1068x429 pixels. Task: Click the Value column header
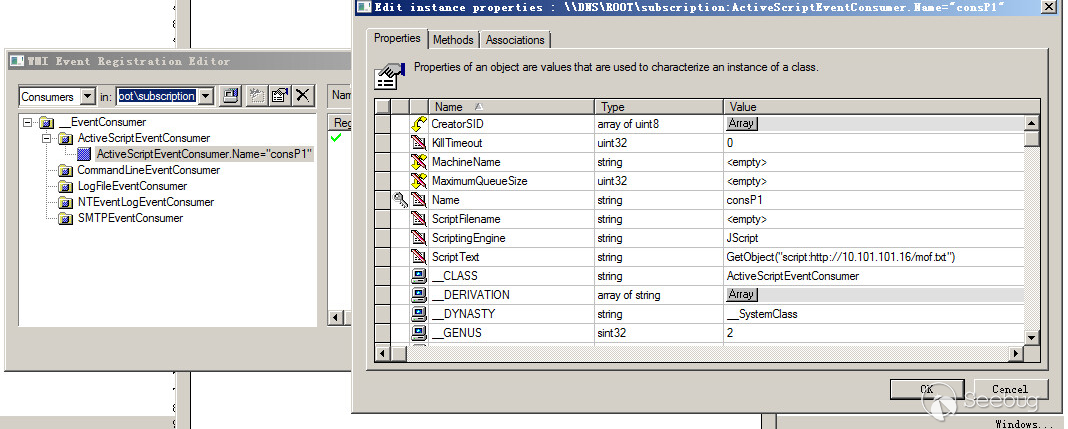(x=881, y=107)
